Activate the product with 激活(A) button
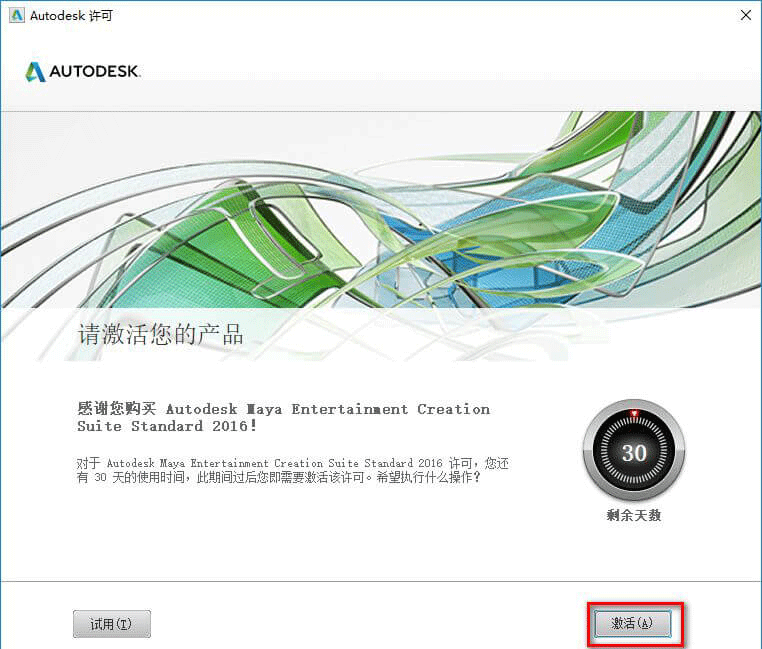This screenshot has width=762, height=649. [632, 623]
